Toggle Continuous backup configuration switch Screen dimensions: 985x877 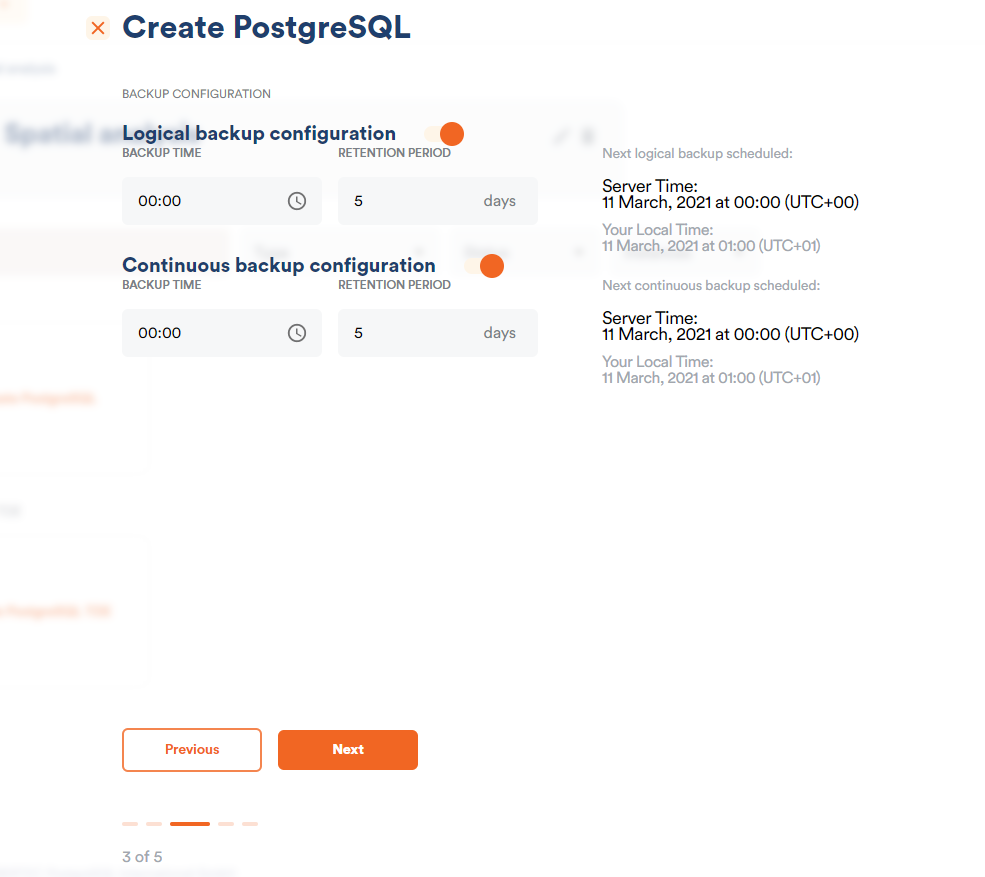pos(484,266)
